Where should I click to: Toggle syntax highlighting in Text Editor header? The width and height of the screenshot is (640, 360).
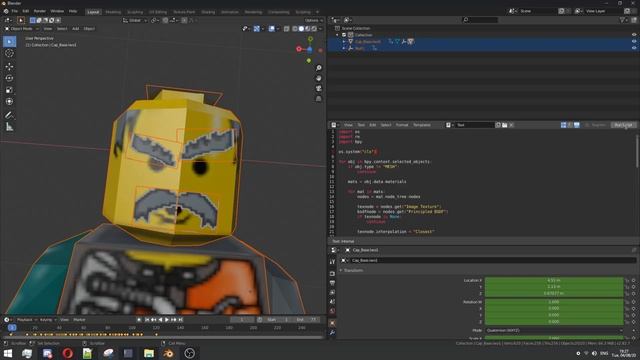pos(576,125)
